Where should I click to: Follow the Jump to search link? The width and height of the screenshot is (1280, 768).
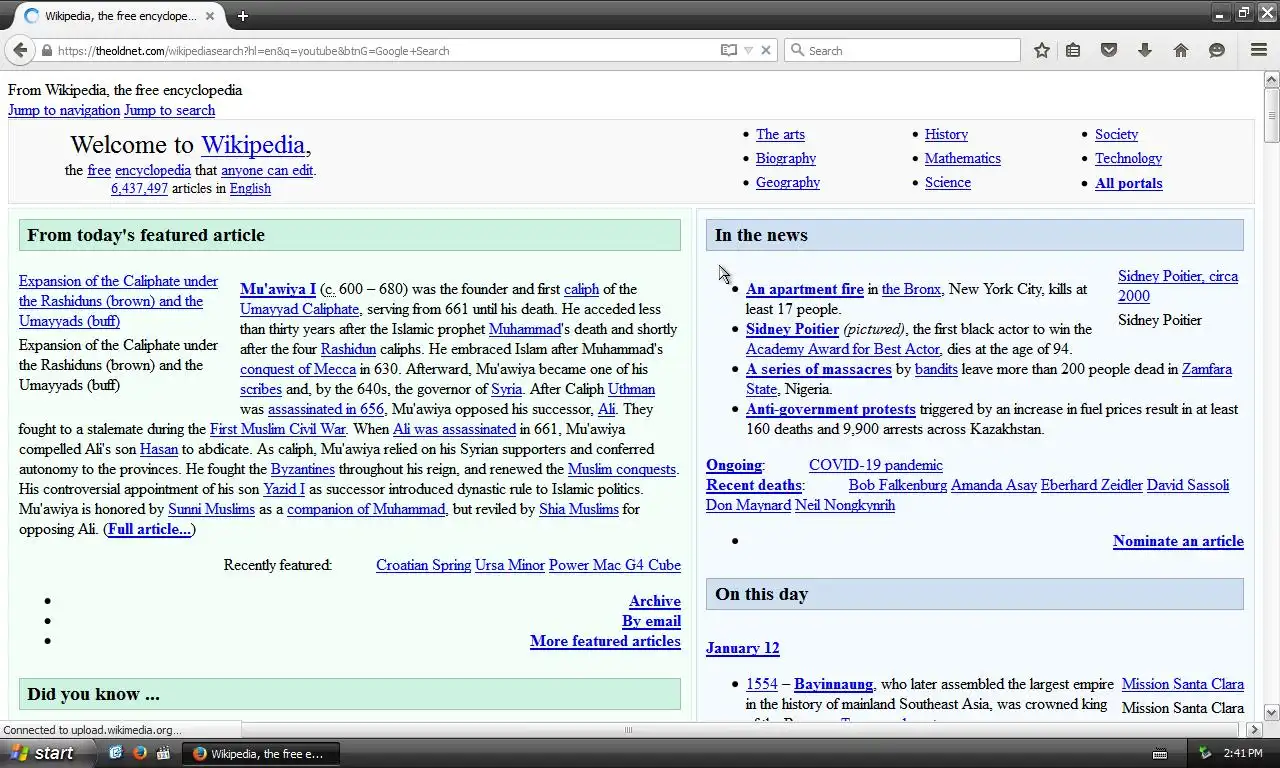(x=169, y=110)
